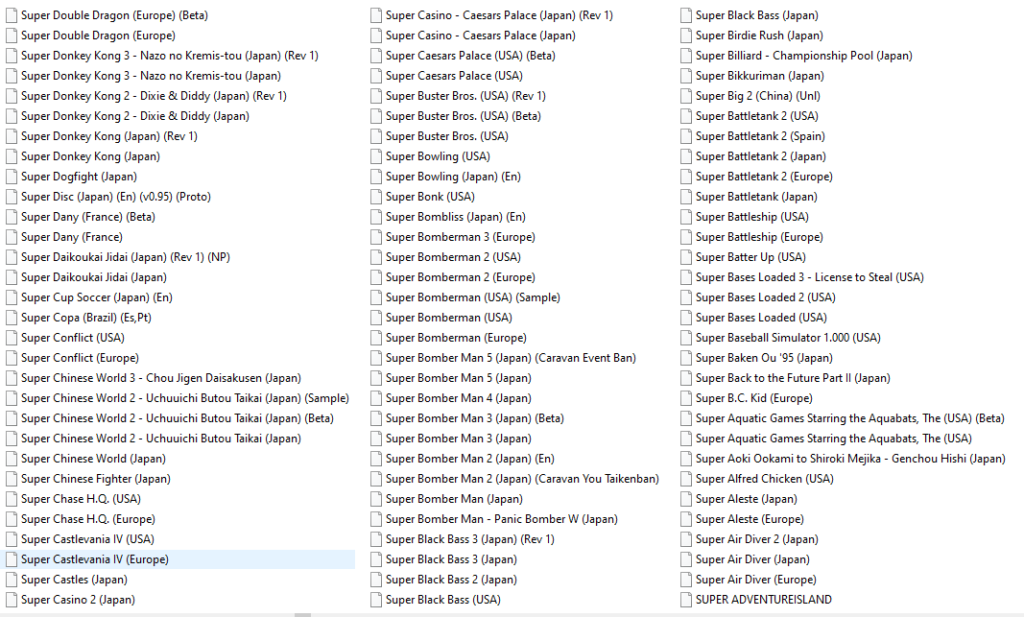Select Super Chase H.Q. (USA) entry
1024x617 pixels.
coord(81,499)
